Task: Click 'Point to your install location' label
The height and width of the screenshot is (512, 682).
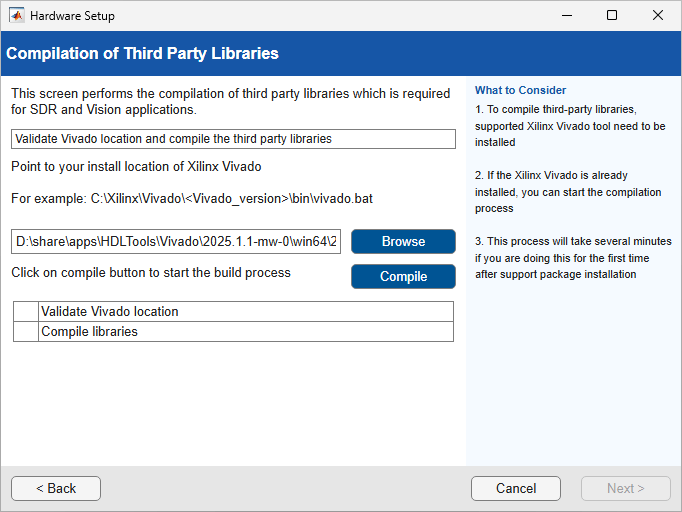Action: point(136,167)
